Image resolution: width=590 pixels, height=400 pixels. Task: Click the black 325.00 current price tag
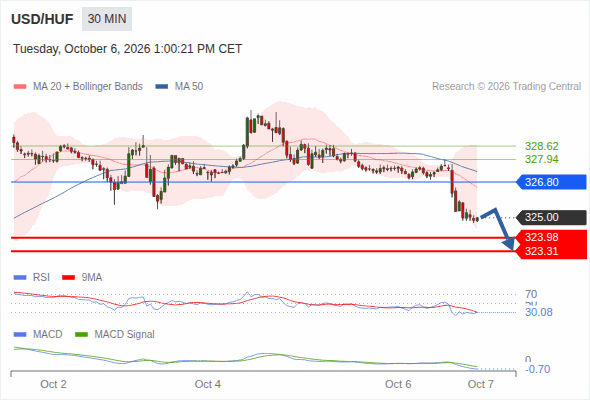(551, 217)
